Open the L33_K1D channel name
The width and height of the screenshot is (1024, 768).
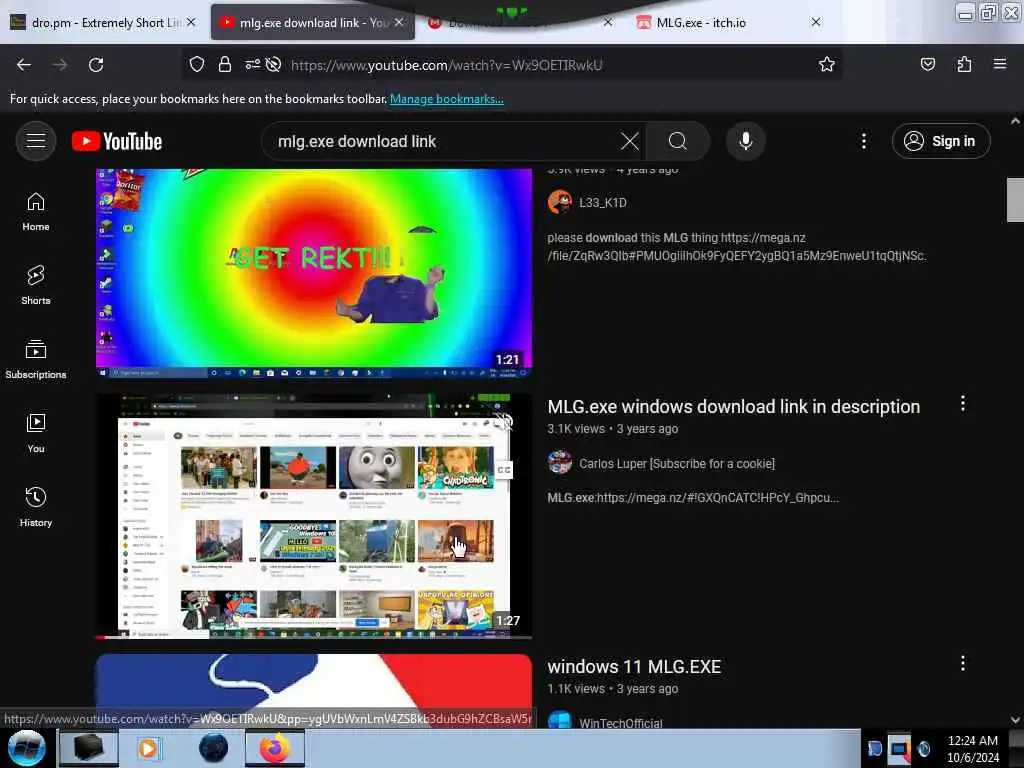(x=603, y=202)
